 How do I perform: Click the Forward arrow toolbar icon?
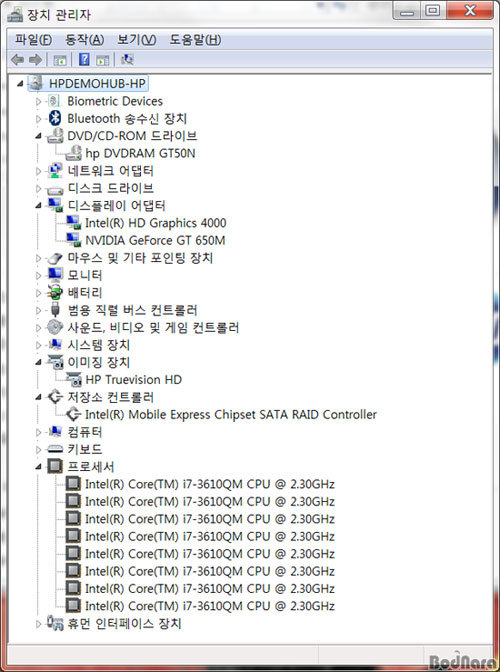point(36,60)
